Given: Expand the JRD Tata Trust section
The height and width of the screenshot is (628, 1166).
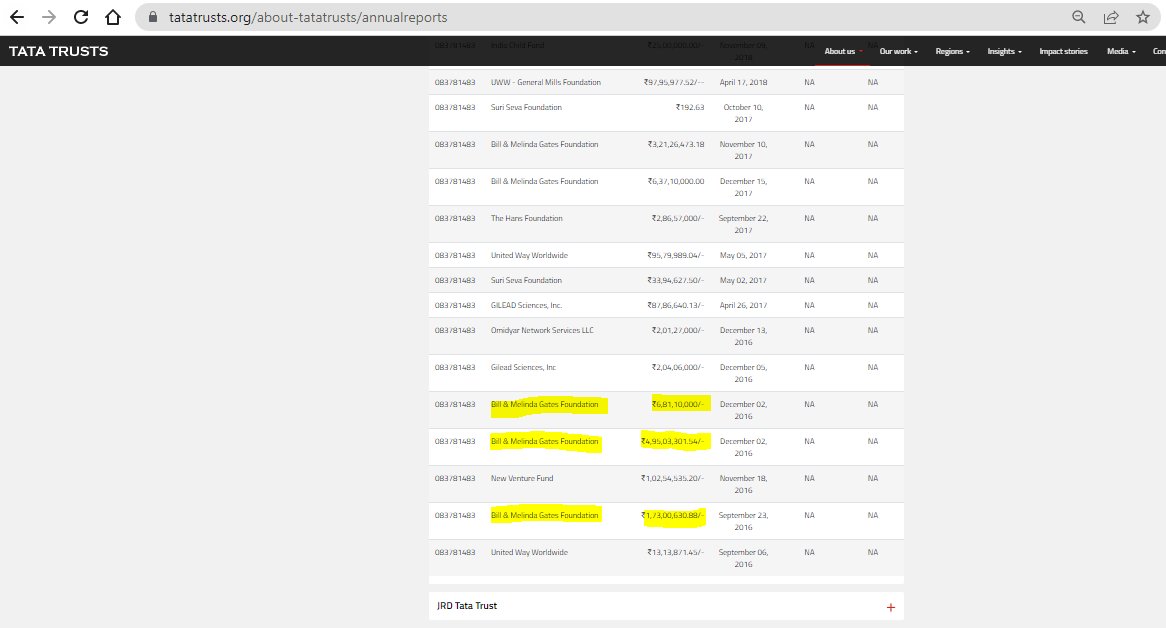Looking at the screenshot, I should [x=666, y=606].
